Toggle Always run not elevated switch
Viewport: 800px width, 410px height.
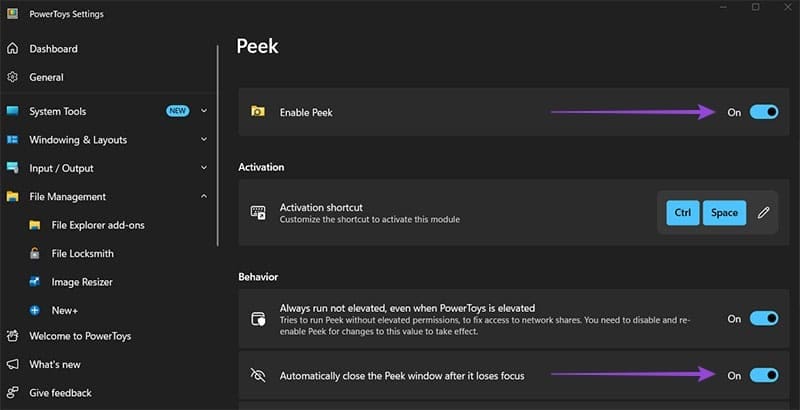763,319
